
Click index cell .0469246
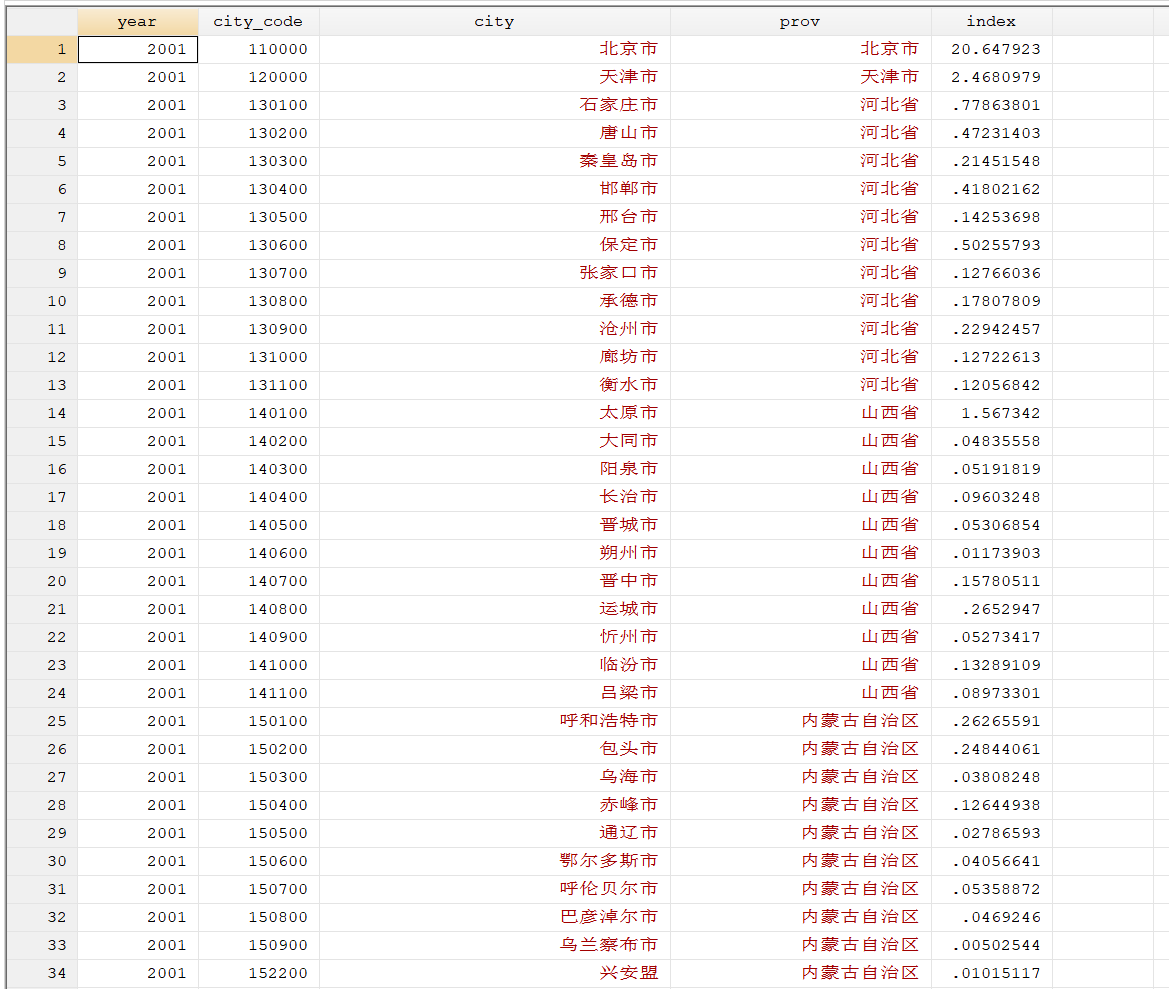[992, 917]
